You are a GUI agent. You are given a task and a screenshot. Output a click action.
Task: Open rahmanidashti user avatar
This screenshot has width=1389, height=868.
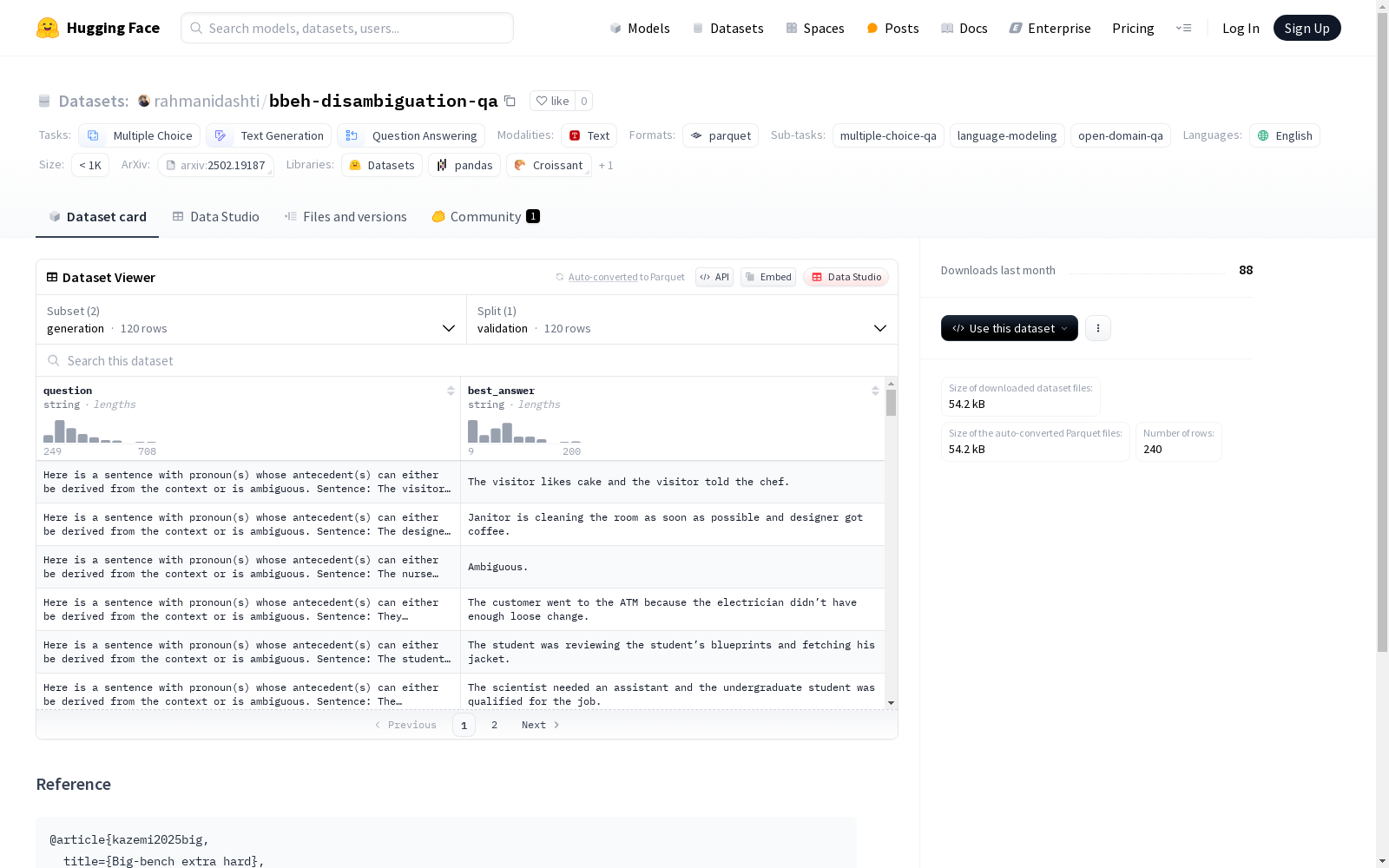[x=144, y=101]
